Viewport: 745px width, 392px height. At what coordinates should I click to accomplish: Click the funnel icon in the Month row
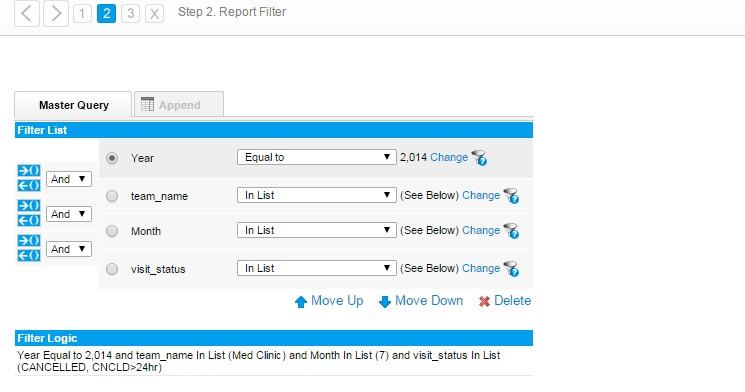click(x=511, y=231)
